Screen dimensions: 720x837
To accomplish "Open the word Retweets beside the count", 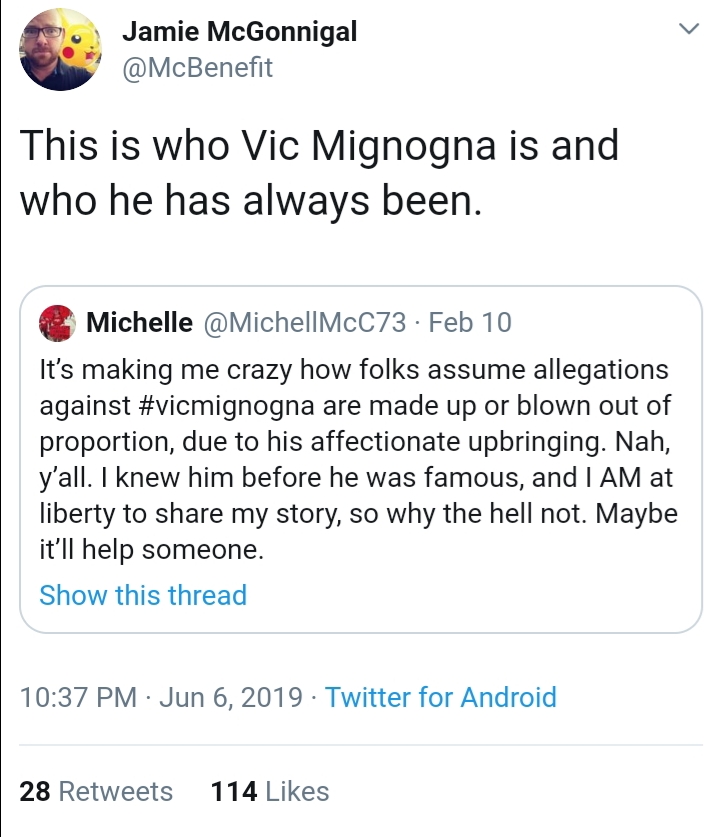I will click(x=116, y=791).
